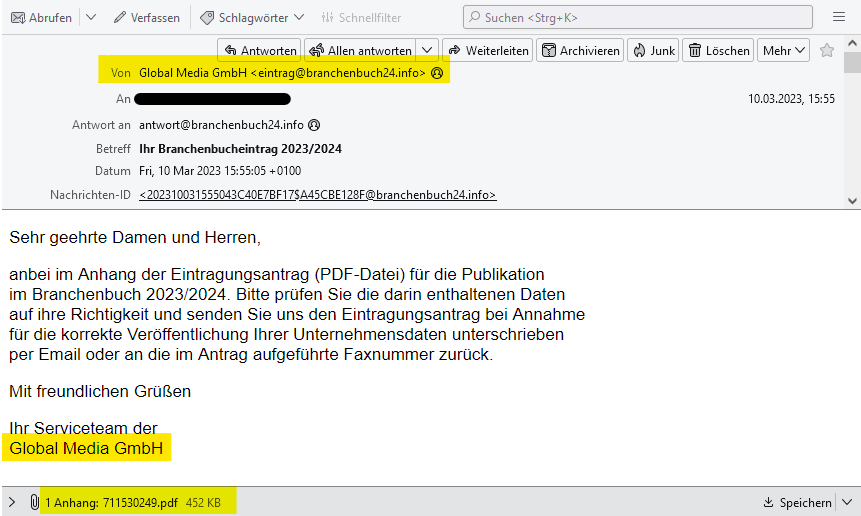
Task: Click Allen antworten reply-all button
Action: (360, 51)
